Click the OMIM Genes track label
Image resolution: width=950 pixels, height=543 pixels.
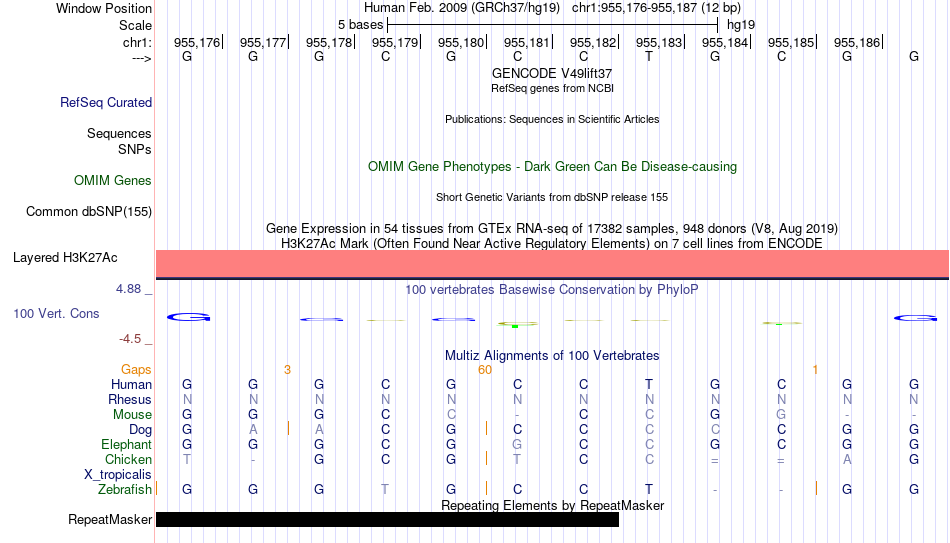(x=112, y=181)
